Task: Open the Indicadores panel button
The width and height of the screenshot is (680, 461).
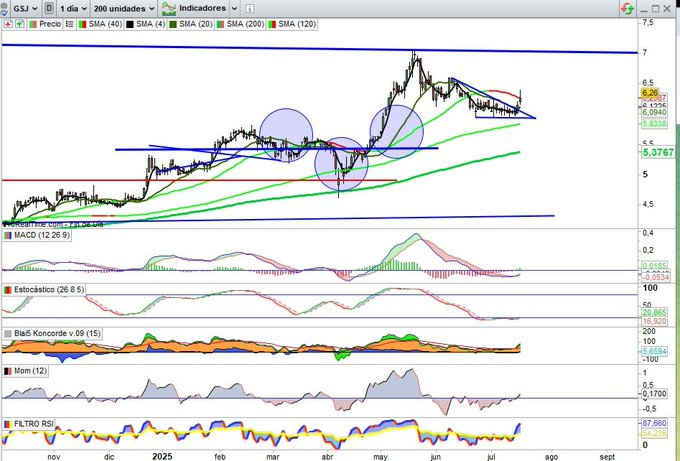Action: click(x=202, y=8)
